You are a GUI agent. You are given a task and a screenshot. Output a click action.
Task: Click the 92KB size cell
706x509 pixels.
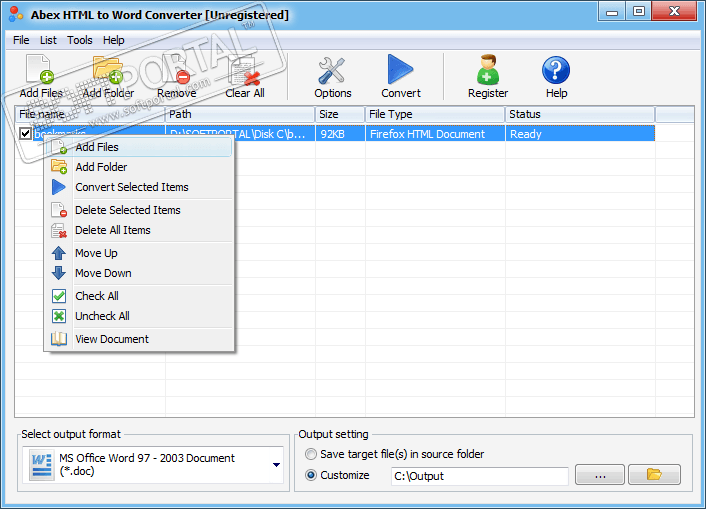[x=340, y=134]
